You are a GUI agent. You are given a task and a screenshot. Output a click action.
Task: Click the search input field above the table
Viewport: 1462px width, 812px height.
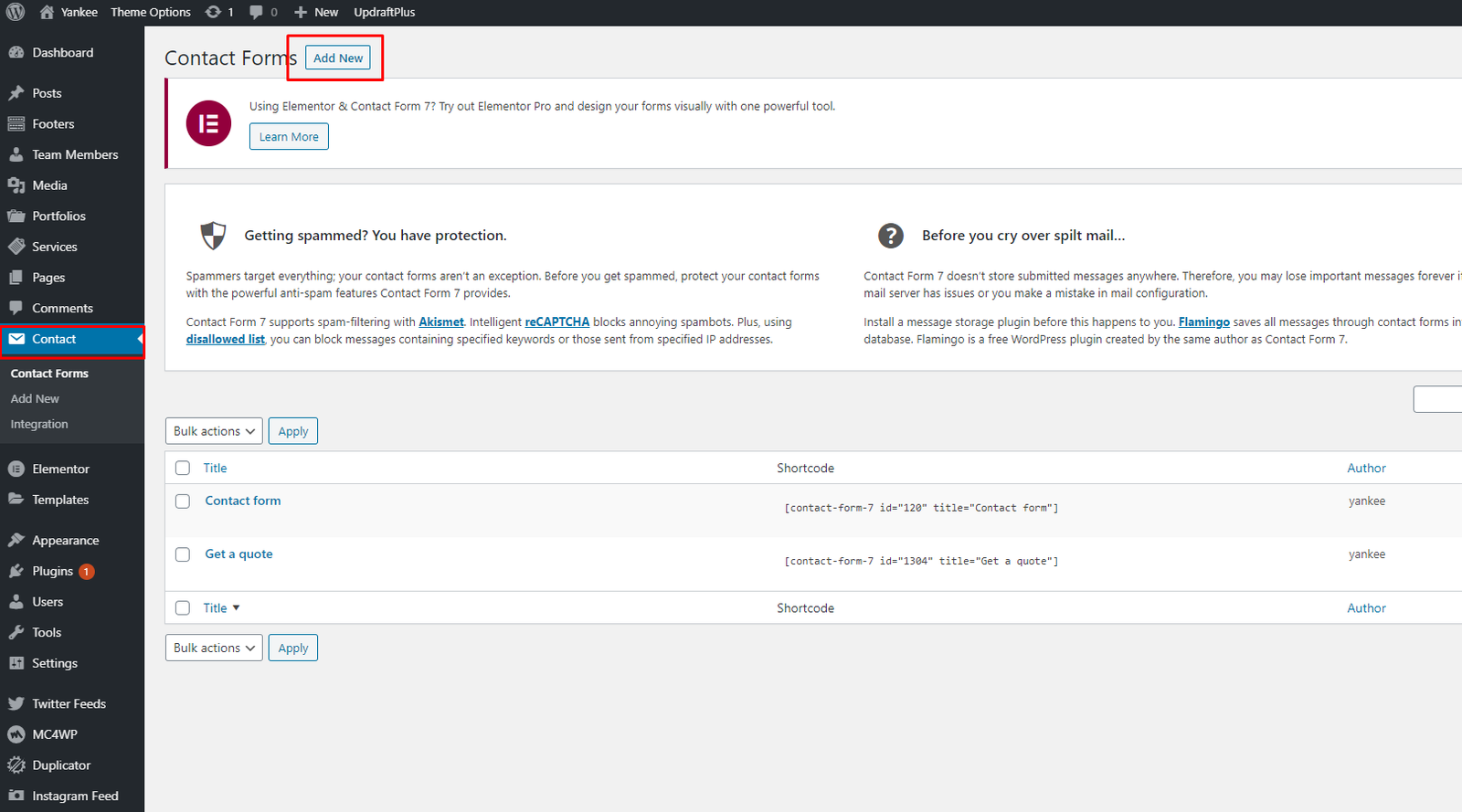coord(1439,399)
